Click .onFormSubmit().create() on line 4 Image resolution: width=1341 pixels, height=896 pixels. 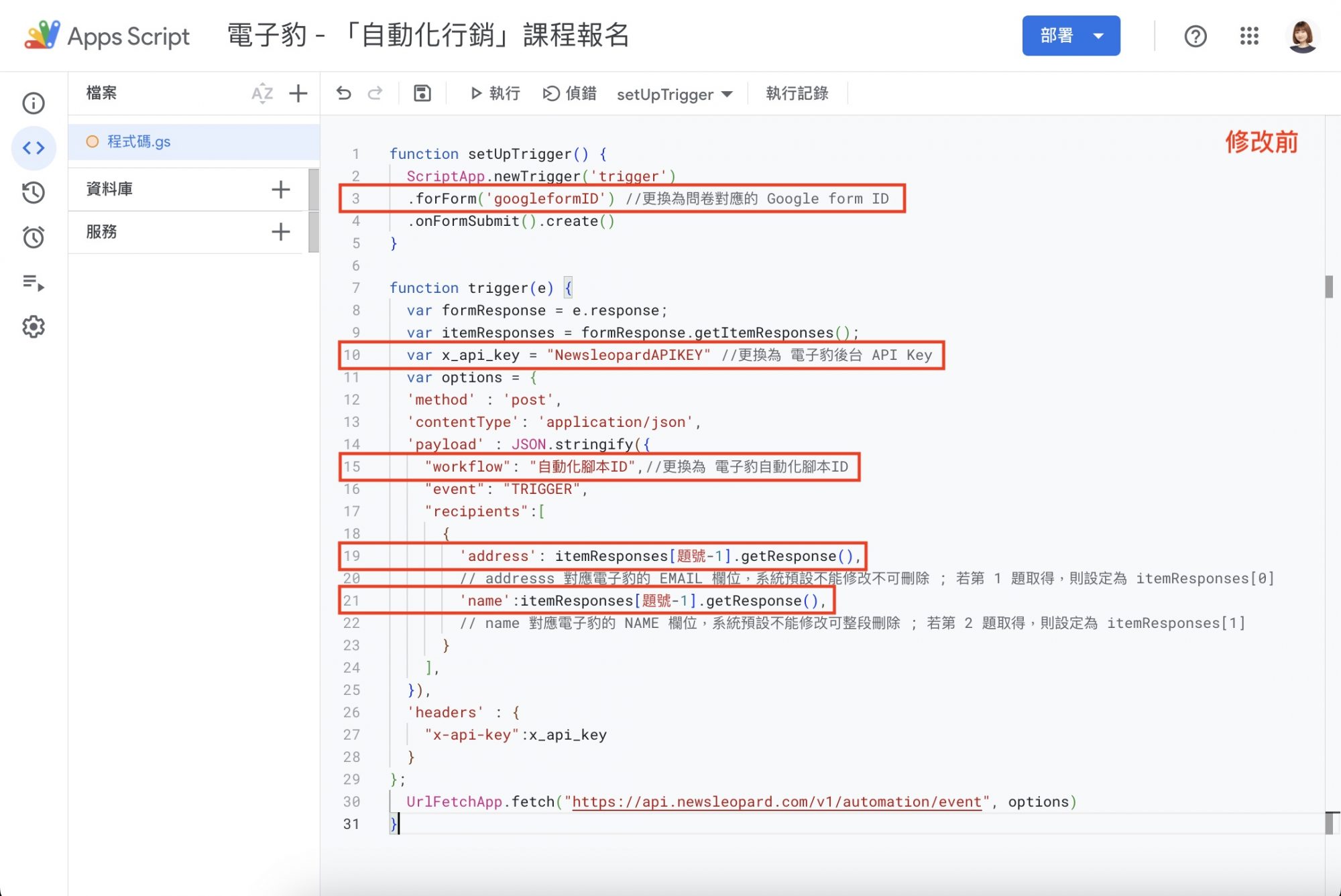[x=510, y=220]
